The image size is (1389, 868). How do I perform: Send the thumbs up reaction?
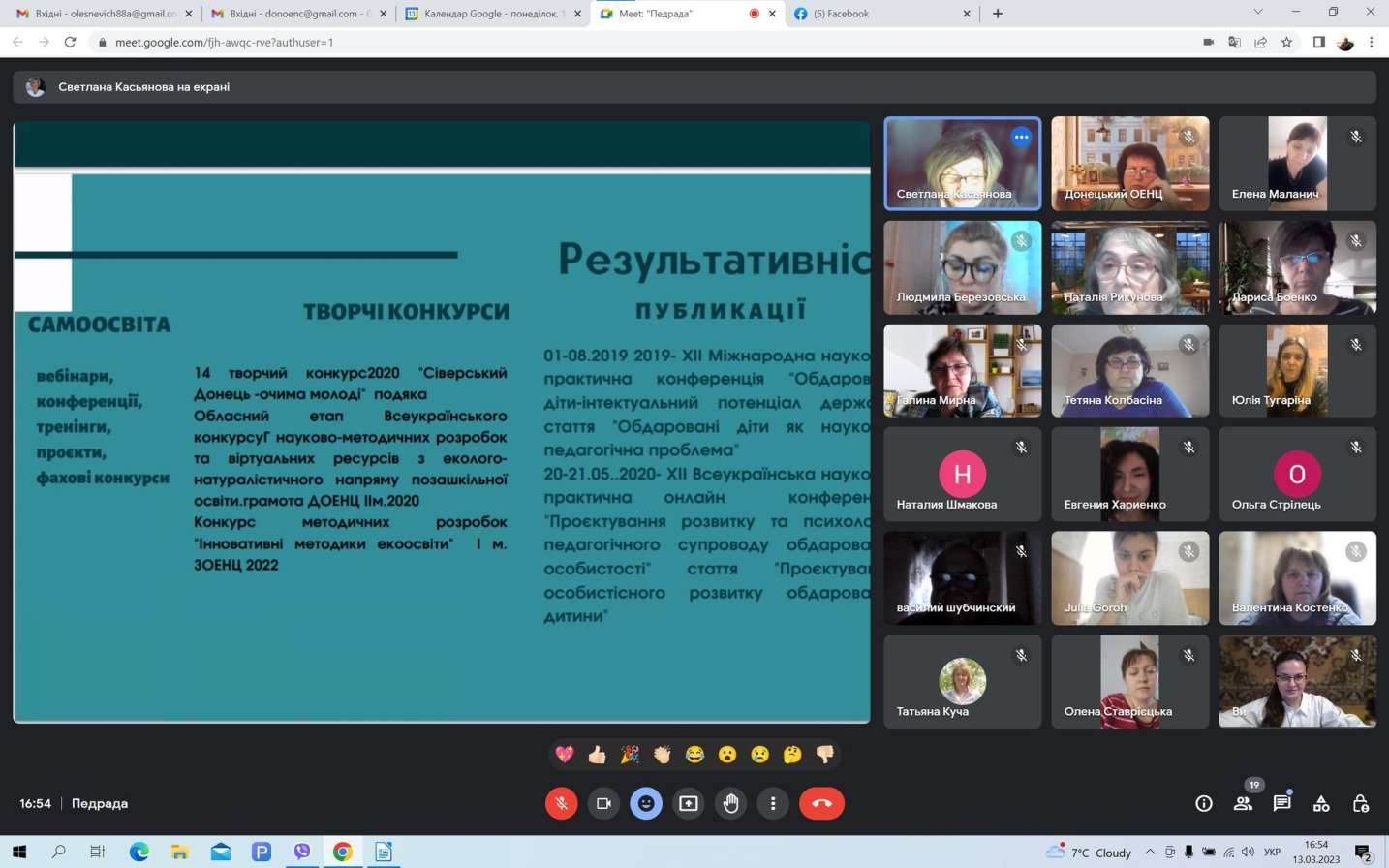[x=597, y=754]
